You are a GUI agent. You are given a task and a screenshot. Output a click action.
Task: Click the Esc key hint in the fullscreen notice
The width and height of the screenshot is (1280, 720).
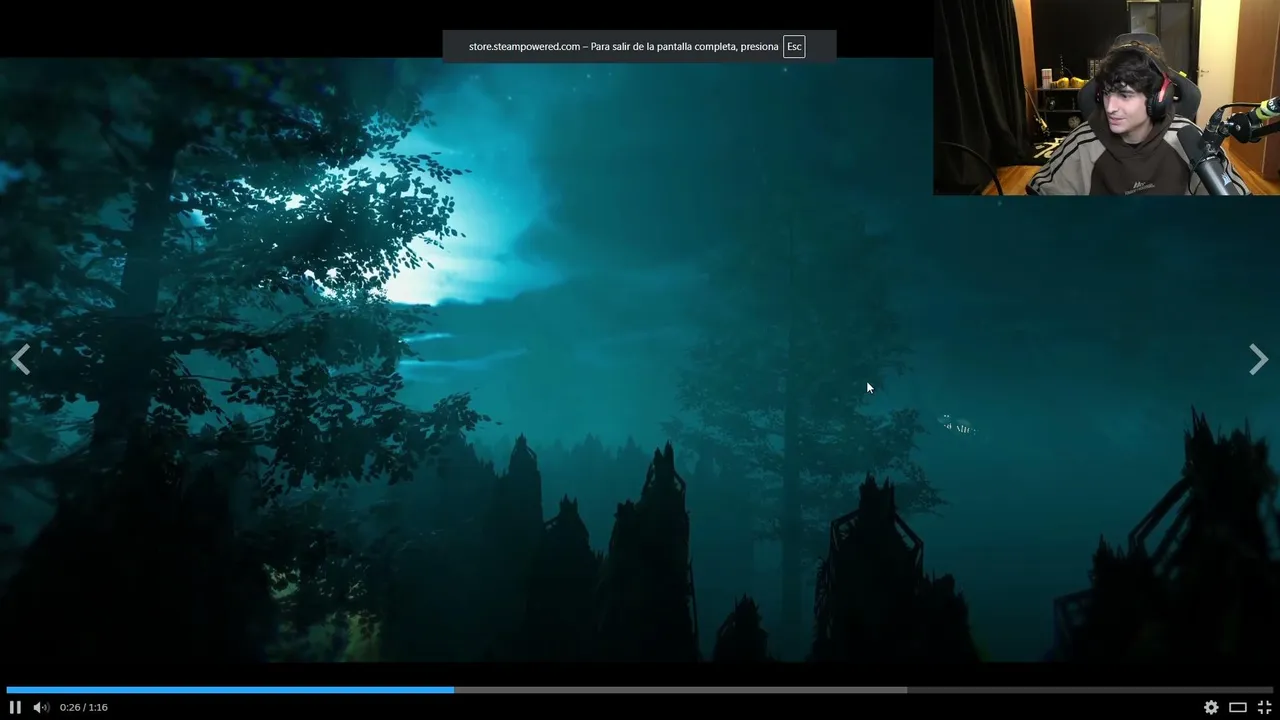(794, 47)
